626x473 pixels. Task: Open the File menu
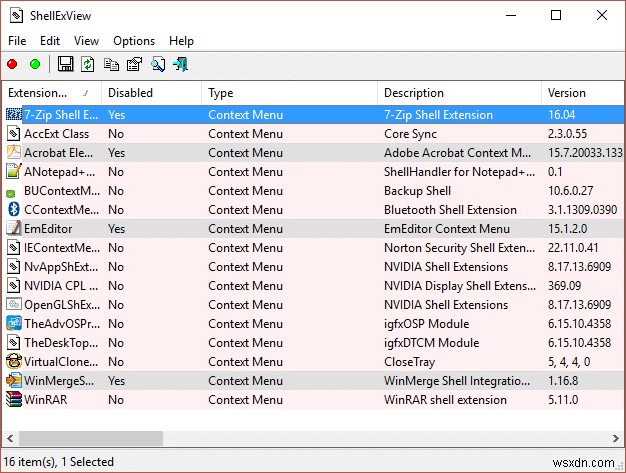tap(17, 41)
